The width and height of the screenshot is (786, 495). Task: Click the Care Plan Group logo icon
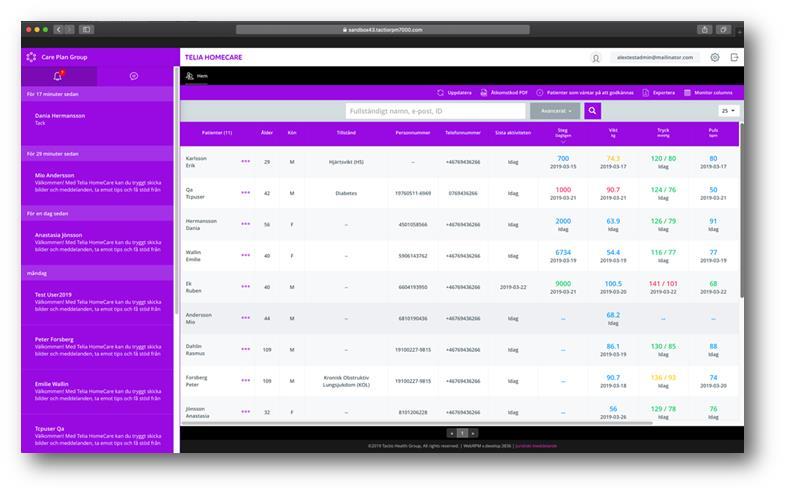pyautogui.click(x=31, y=57)
